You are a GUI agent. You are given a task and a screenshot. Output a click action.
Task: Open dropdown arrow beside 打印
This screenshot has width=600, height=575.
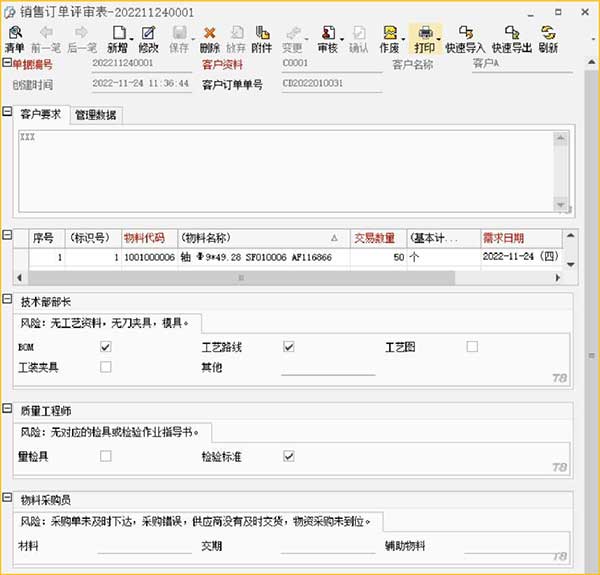tap(439, 39)
